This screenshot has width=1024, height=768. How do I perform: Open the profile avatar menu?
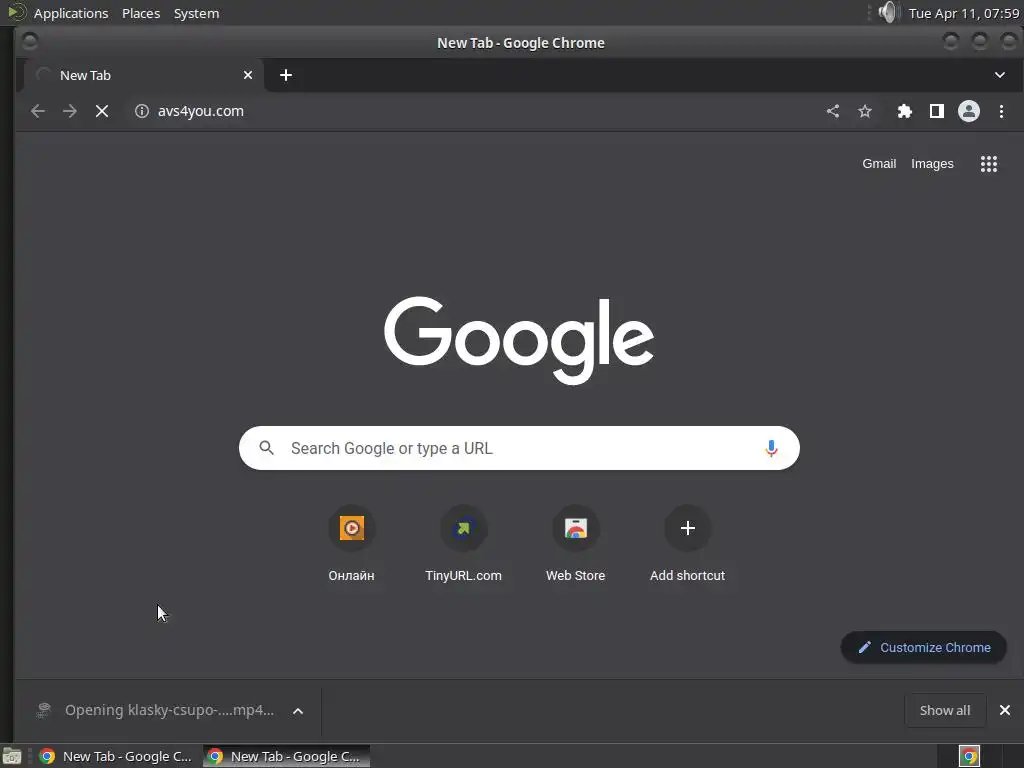968,111
